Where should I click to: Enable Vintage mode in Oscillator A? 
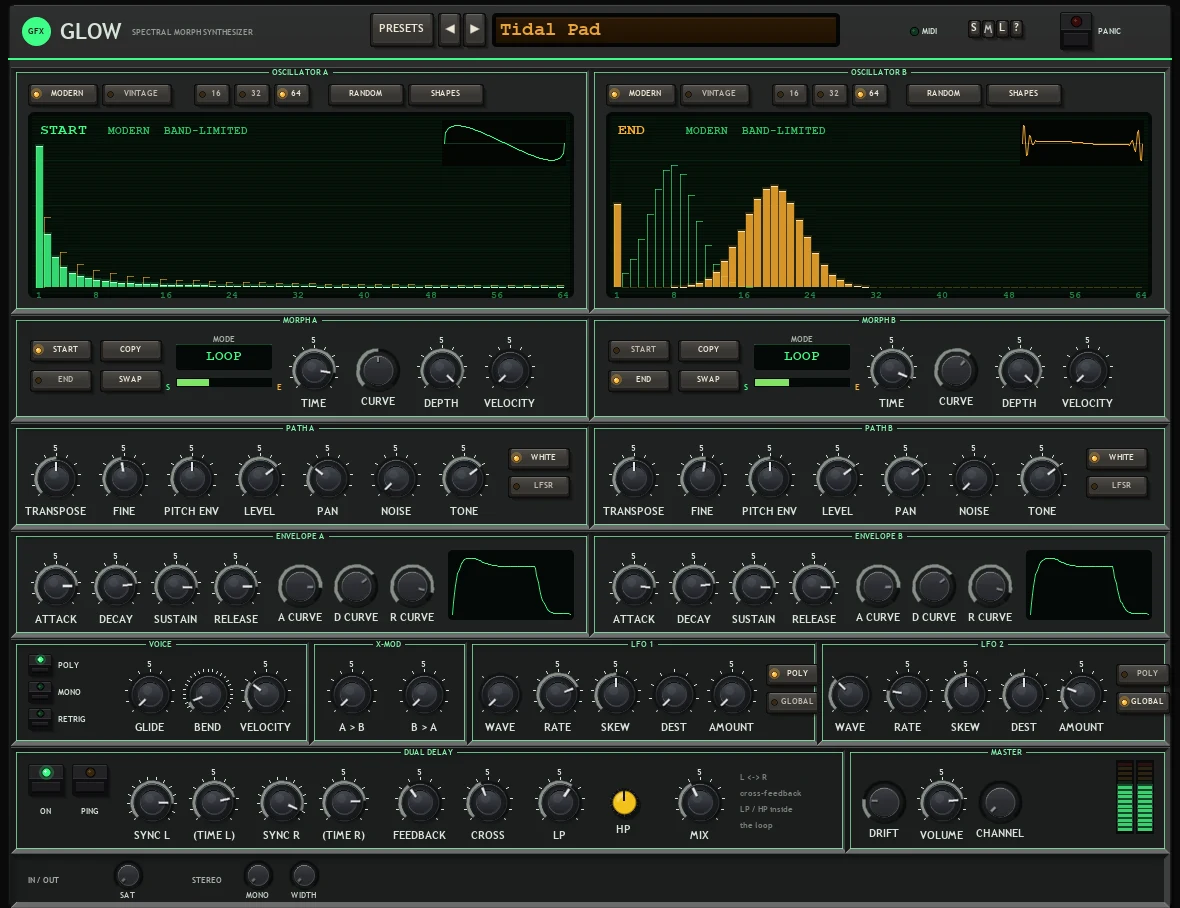(136, 93)
